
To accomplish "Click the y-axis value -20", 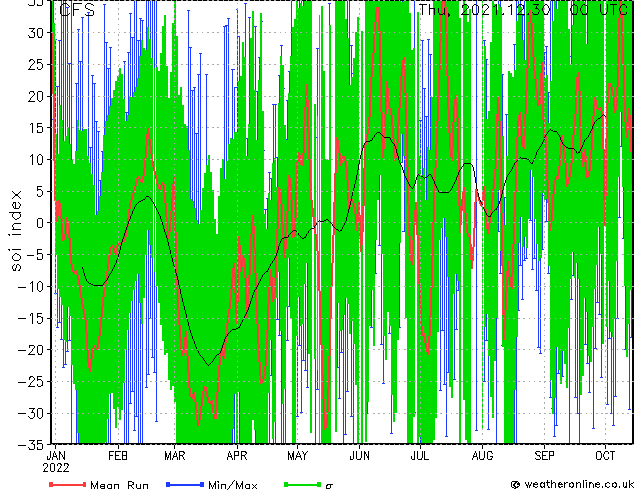I will pos(31,350).
